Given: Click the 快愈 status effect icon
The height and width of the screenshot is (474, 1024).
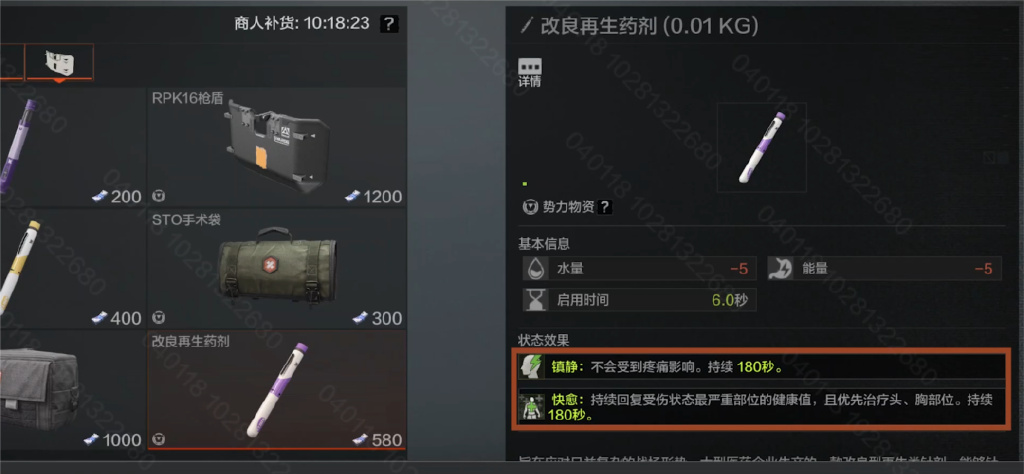Looking at the screenshot, I should click(x=532, y=406).
